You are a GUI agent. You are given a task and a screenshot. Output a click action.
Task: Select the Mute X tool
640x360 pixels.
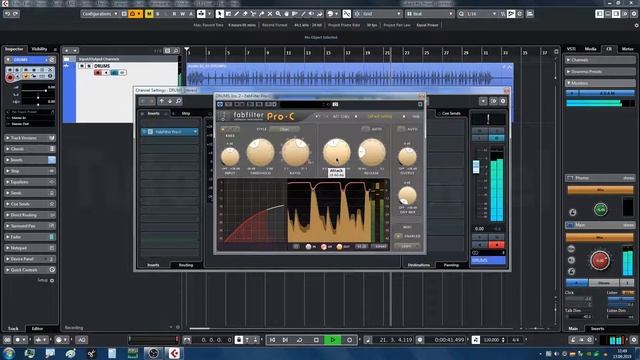point(270,14)
